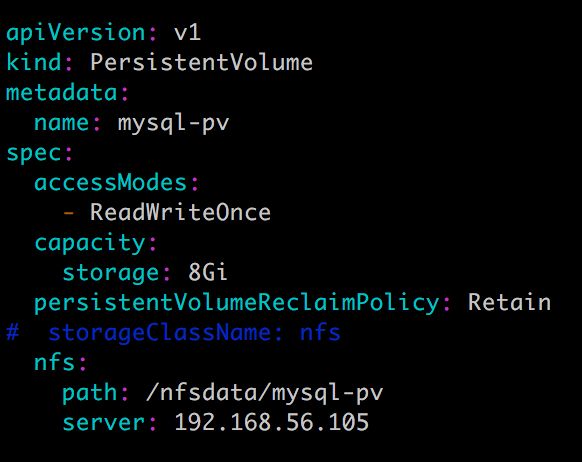Click the kind key

pyautogui.click(x=34, y=62)
